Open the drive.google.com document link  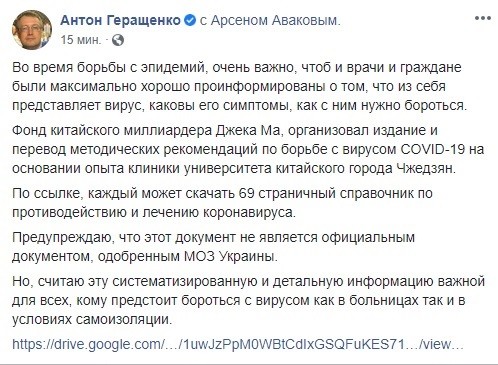point(238,344)
